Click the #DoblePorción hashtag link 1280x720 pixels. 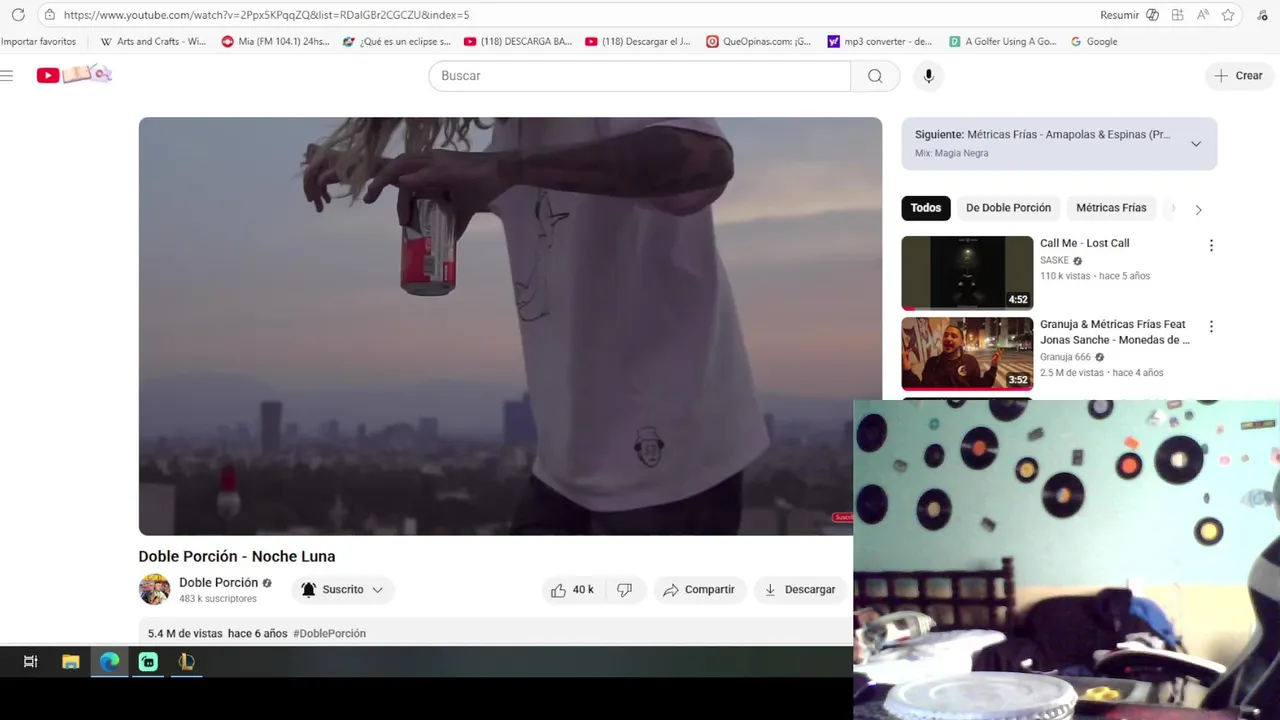329,634
